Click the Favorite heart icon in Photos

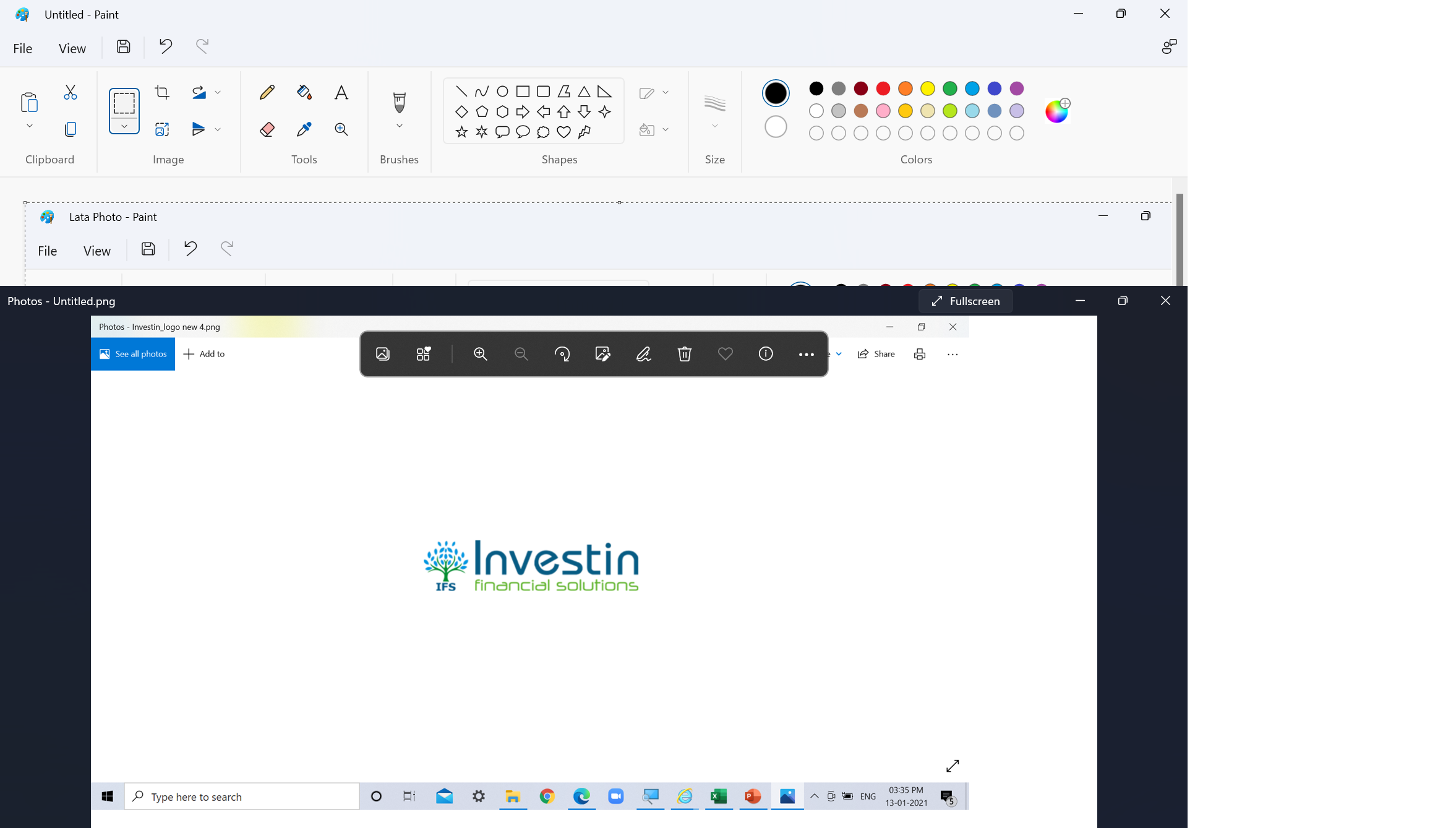pos(725,354)
